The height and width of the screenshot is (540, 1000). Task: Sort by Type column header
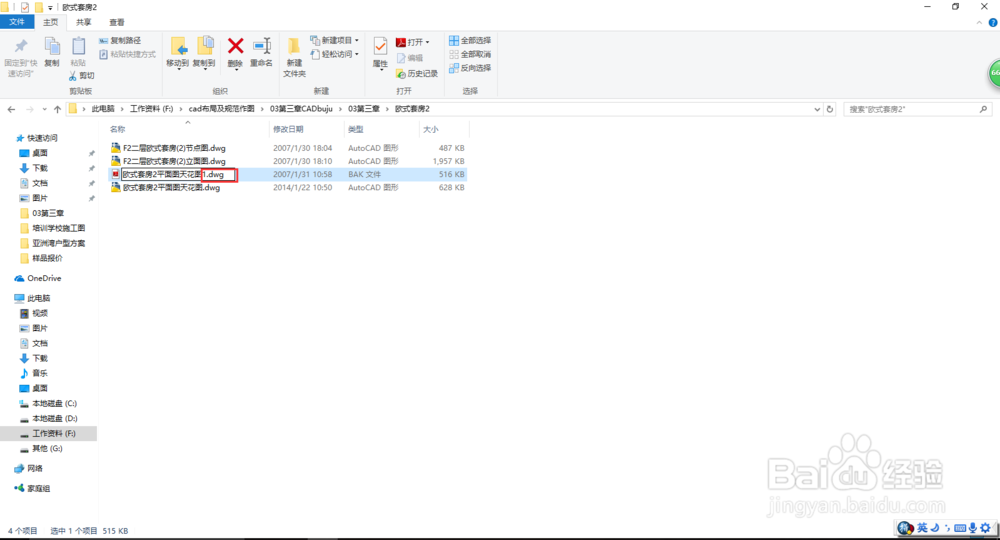[355, 129]
